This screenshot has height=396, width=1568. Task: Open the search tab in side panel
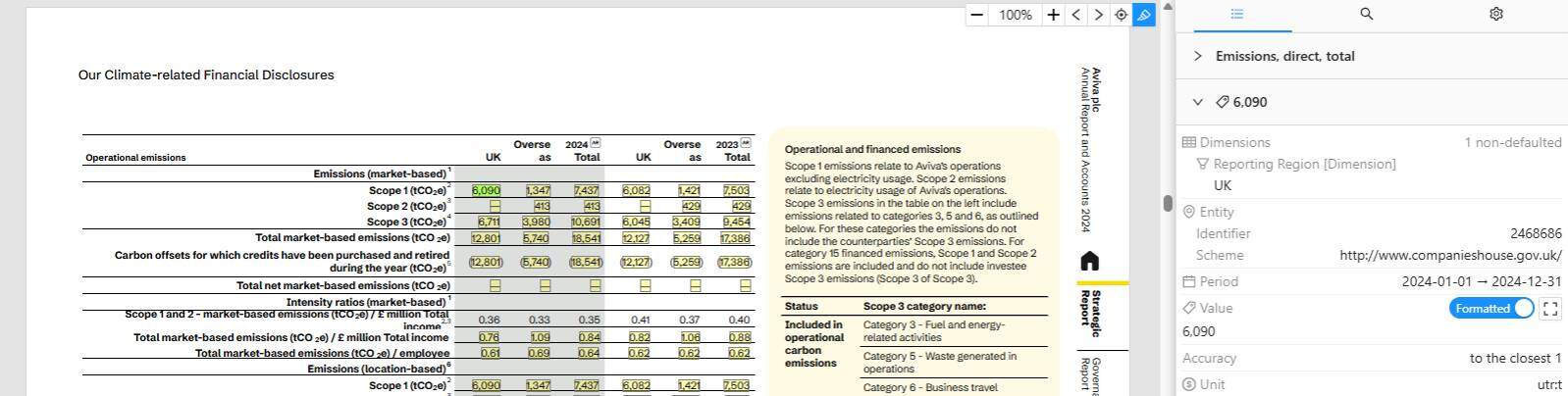(x=1366, y=14)
